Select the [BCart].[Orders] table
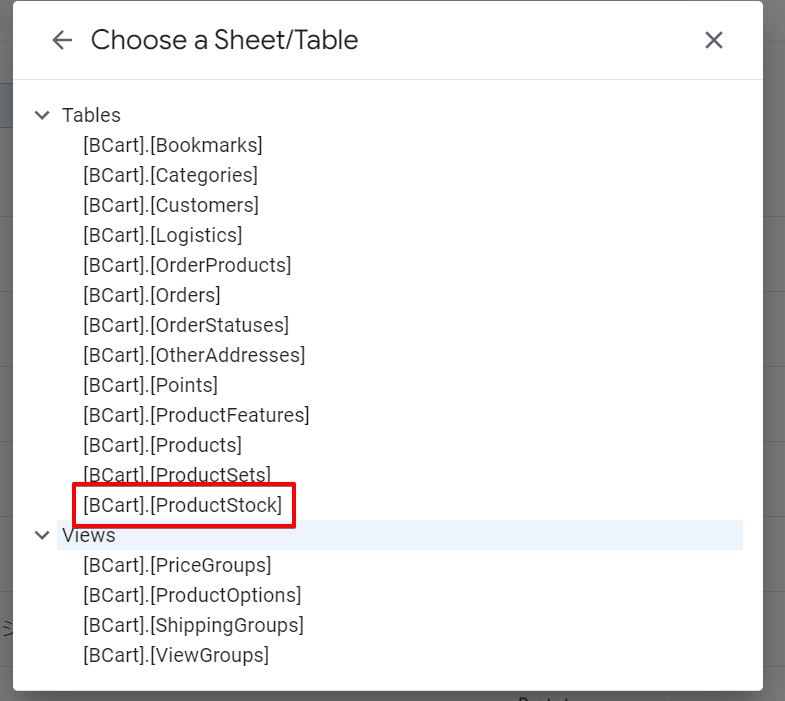This screenshot has height=701, width=785. (151, 295)
